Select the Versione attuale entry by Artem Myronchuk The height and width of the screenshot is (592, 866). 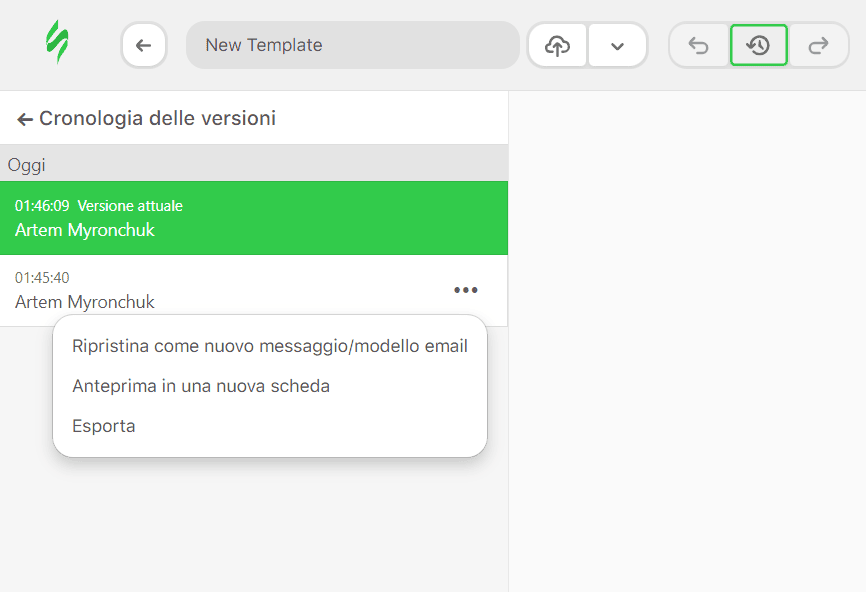pos(254,218)
